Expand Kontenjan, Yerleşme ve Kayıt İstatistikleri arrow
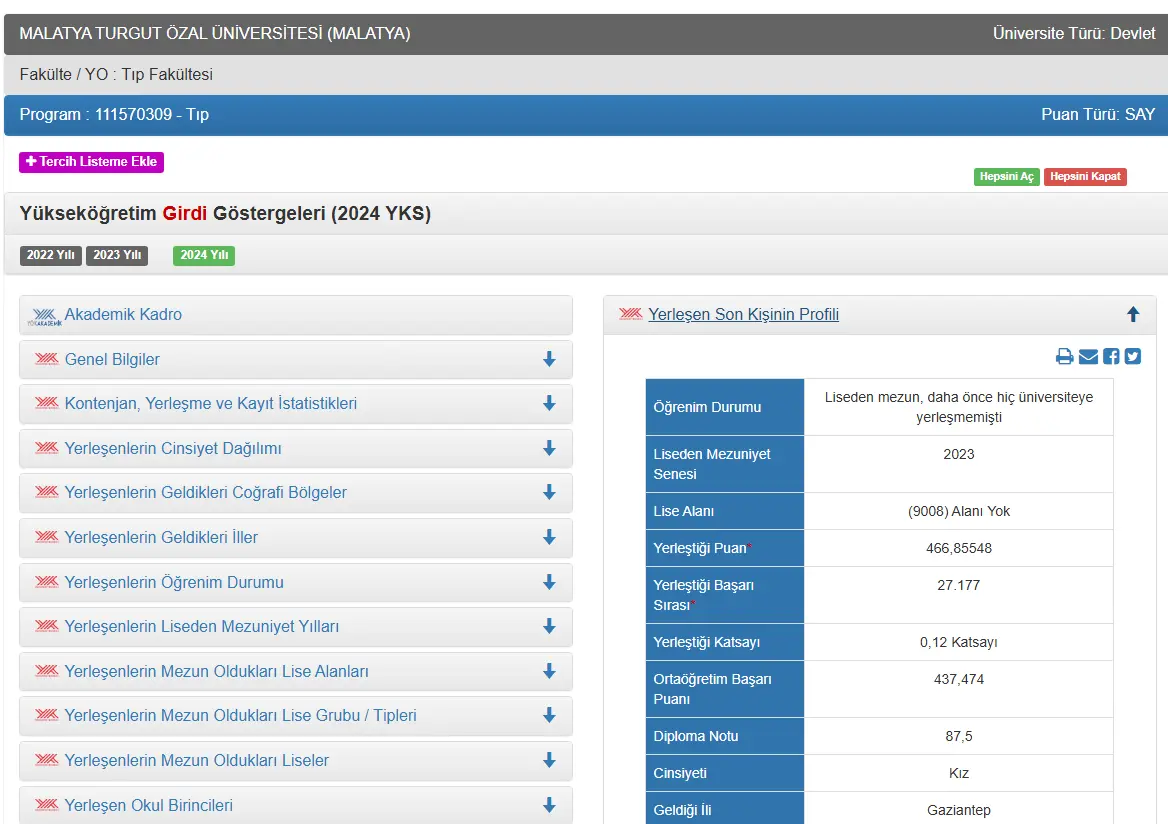 coord(549,403)
